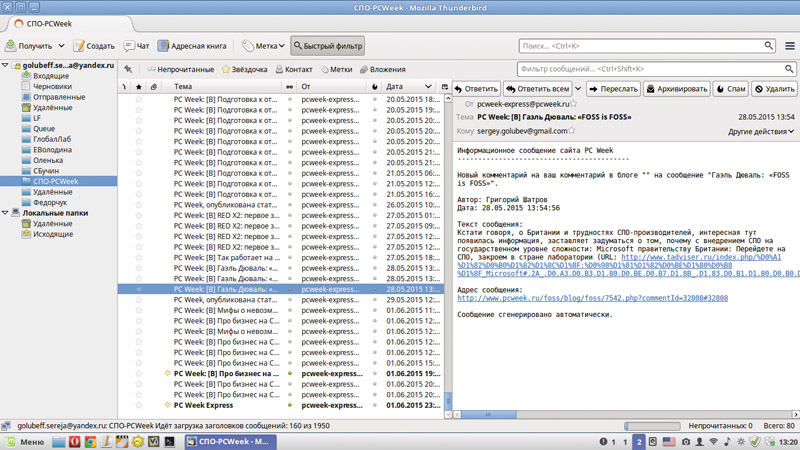Viewport: 800px width, 450px height.
Task: Pin the quick filter with the pushpin icon
Action: [128, 69]
